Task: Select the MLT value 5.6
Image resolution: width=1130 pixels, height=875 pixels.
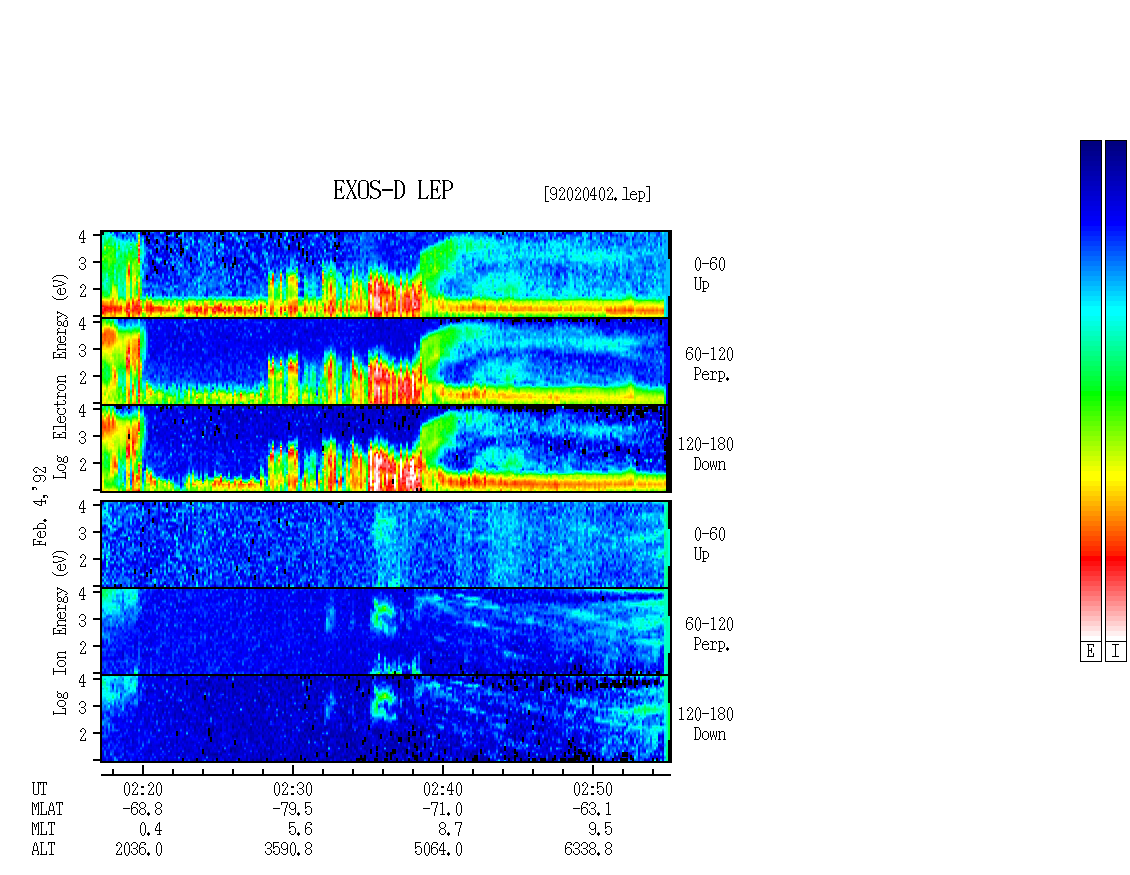Action: coord(301,830)
